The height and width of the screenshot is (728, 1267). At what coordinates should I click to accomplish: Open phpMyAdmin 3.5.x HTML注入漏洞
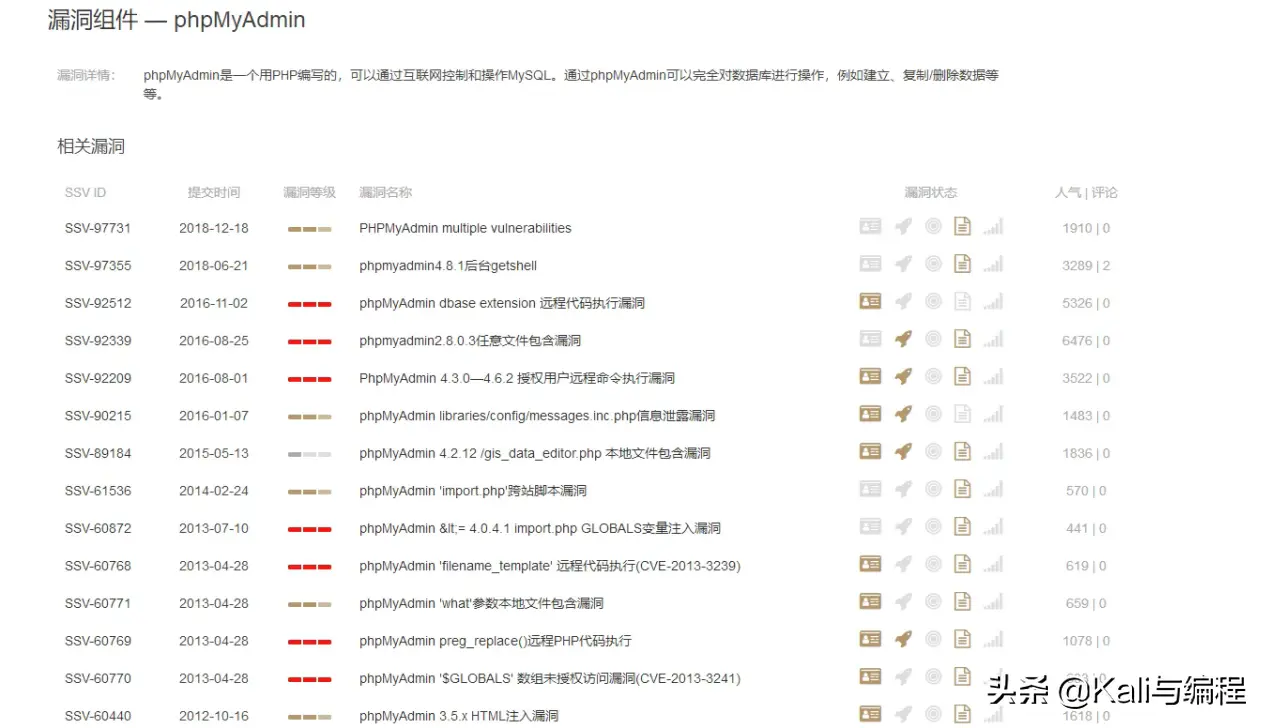pyautogui.click(x=458, y=716)
